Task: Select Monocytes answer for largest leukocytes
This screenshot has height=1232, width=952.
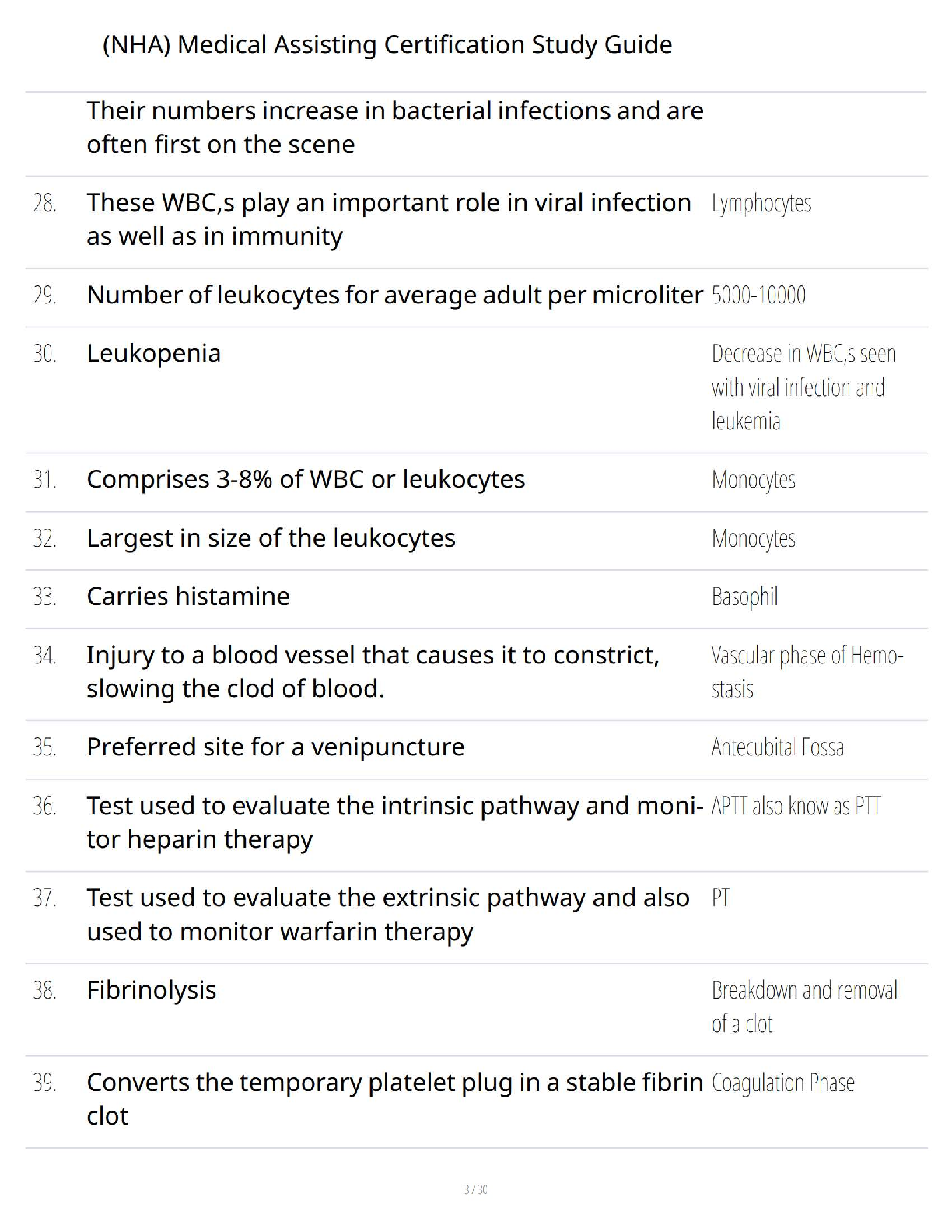Action: pos(754,538)
